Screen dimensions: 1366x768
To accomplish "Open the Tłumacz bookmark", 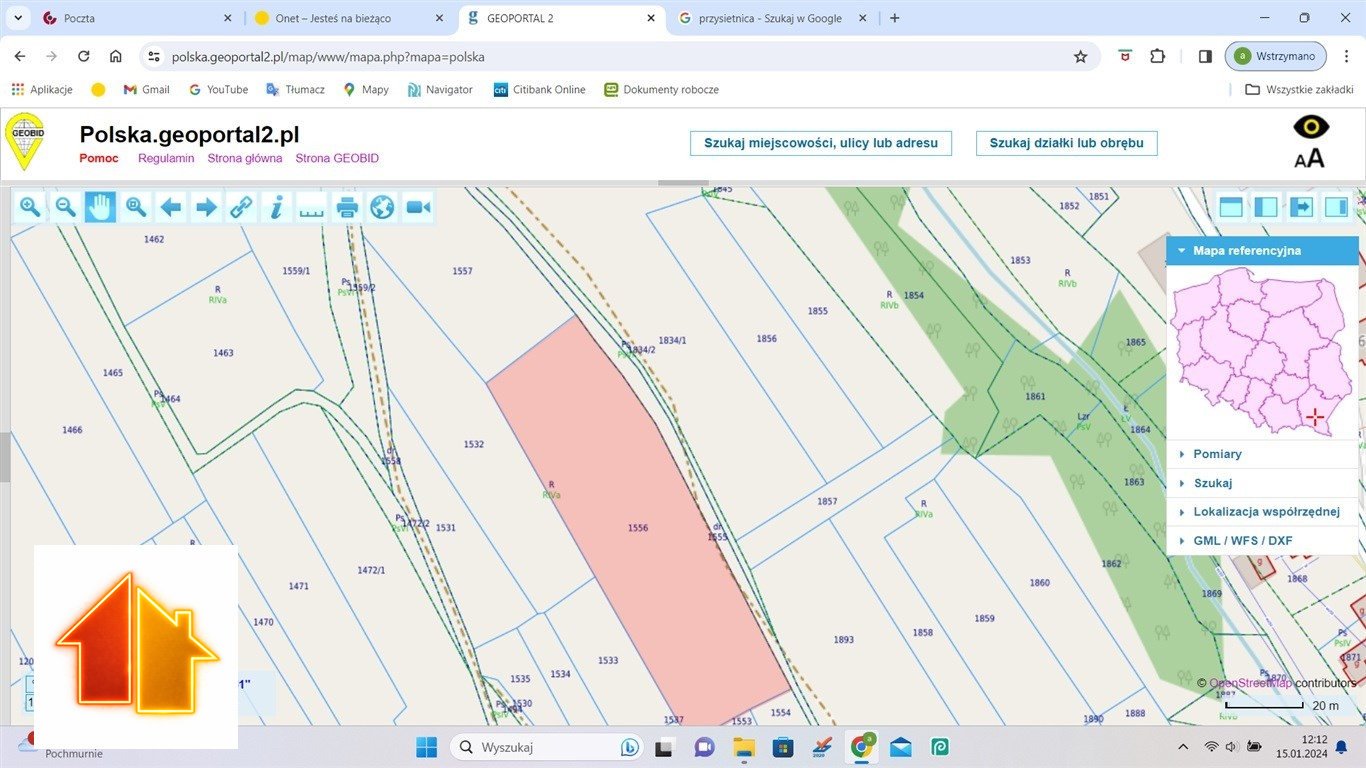I will pyautogui.click(x=295, y=89).
